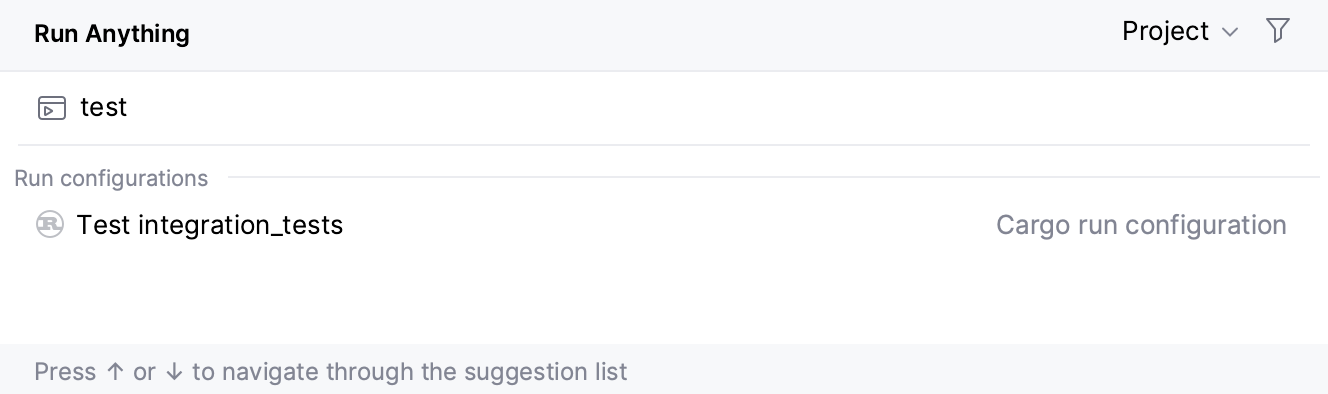Focus the search field containing test
1328x394 pixels.
tap(664, 108)
